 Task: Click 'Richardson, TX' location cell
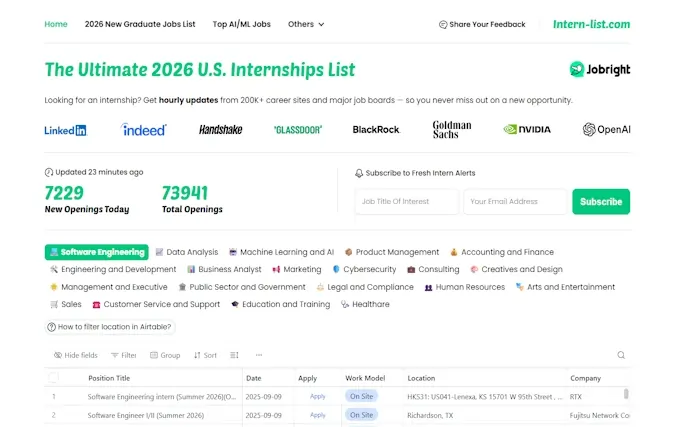(x=430, y=415)
